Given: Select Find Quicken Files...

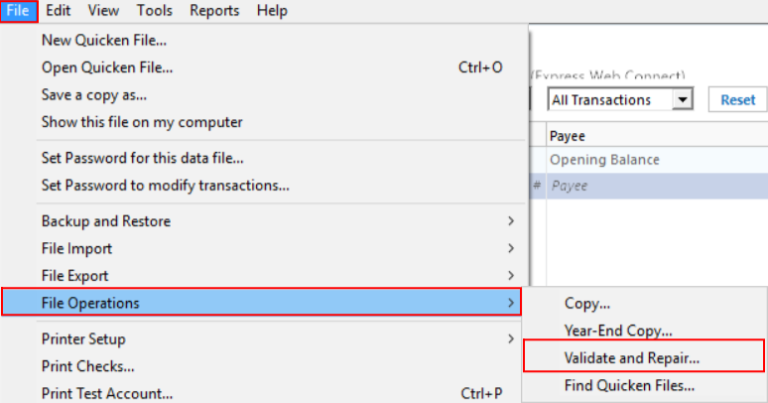Looking at the screenshot, I should (645, 386).
